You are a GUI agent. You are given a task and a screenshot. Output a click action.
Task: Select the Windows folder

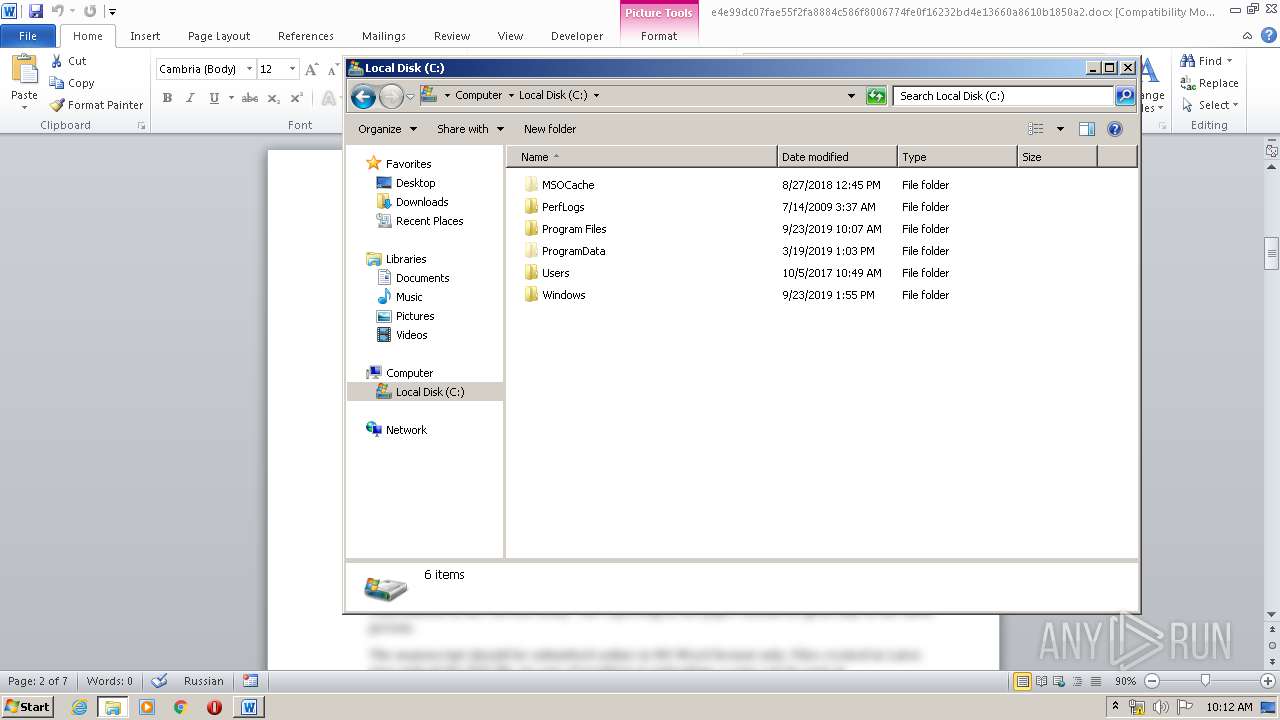[x=563, y=295]
